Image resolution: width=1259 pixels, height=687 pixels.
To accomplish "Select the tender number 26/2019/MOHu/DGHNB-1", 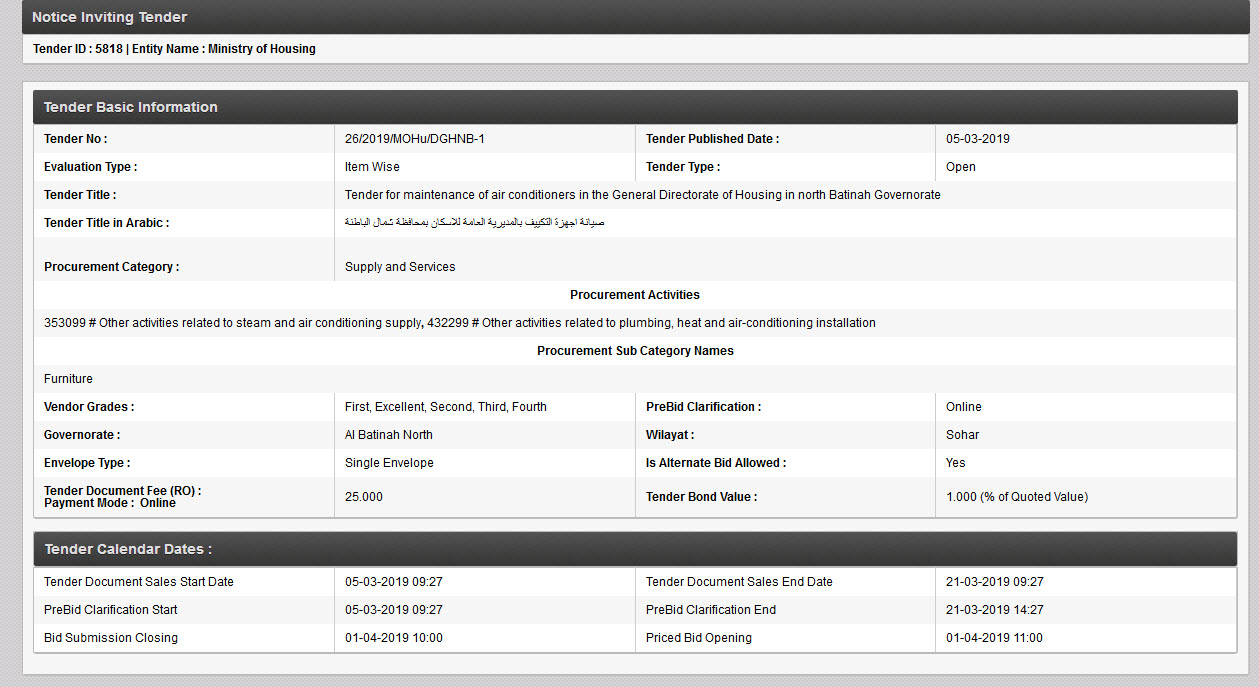I will click(x=414, y=139).
